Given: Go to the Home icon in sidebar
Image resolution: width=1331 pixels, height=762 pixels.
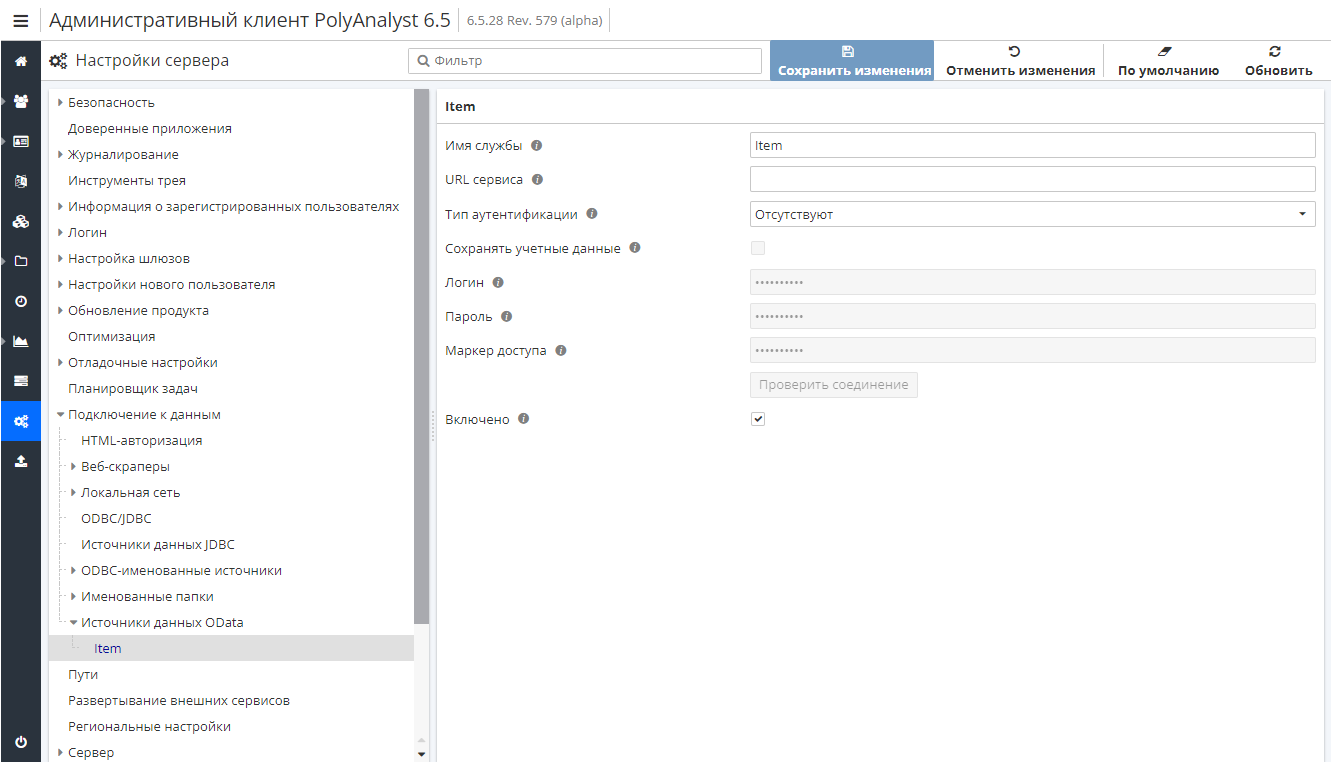Looking at the screenshot, I should (x=21, y=61).
